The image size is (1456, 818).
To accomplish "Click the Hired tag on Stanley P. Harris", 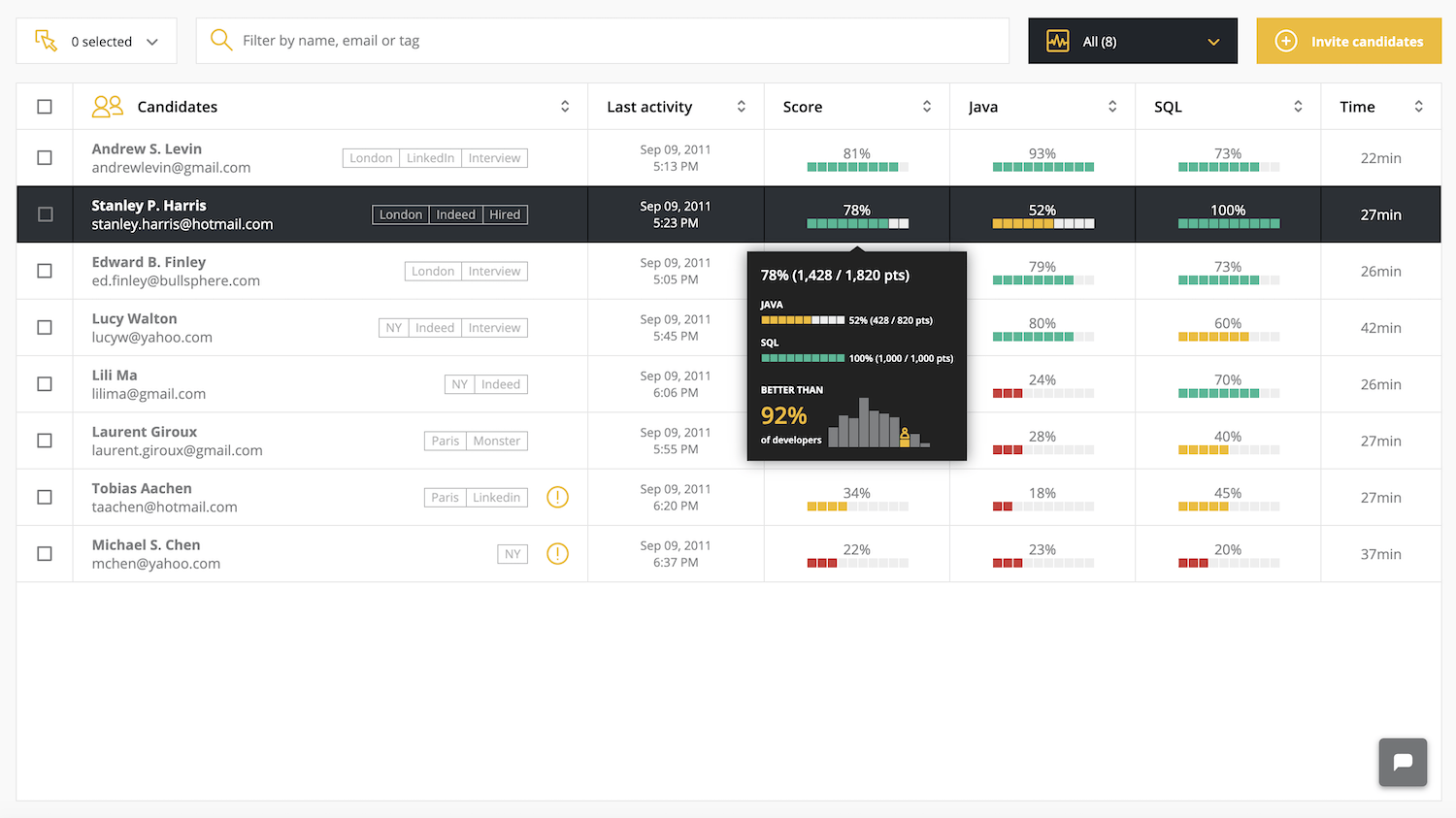I will pyautogui.click(x=505, y=214).
